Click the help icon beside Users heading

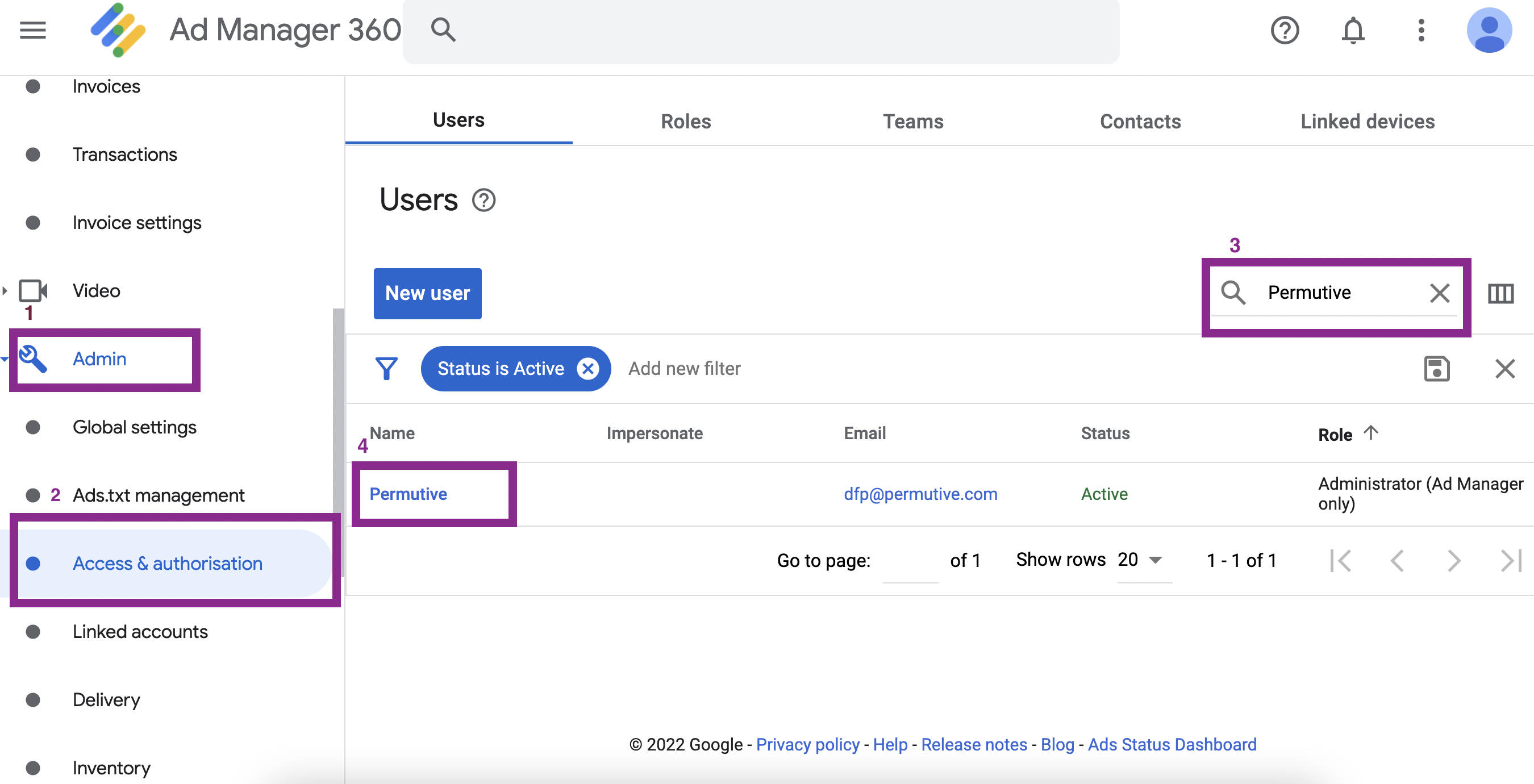coord(483,200)
